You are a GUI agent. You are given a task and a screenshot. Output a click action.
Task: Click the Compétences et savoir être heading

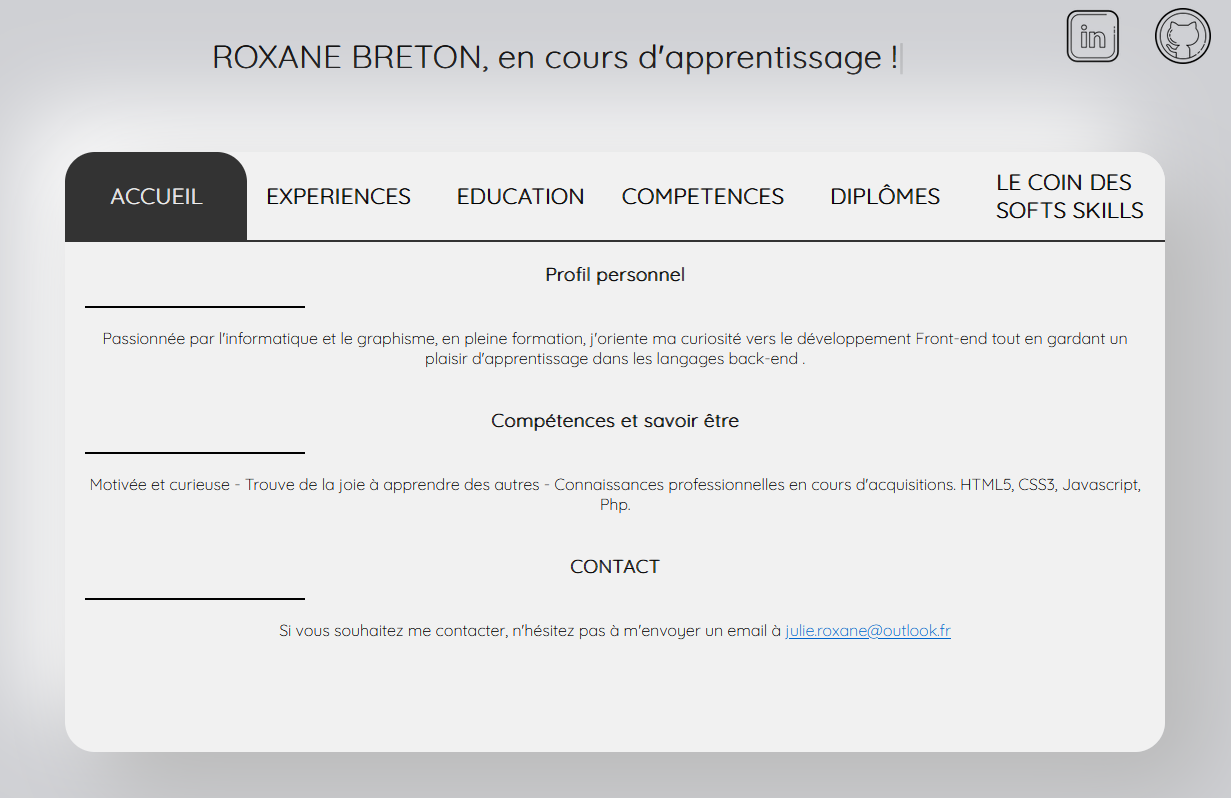614,420
